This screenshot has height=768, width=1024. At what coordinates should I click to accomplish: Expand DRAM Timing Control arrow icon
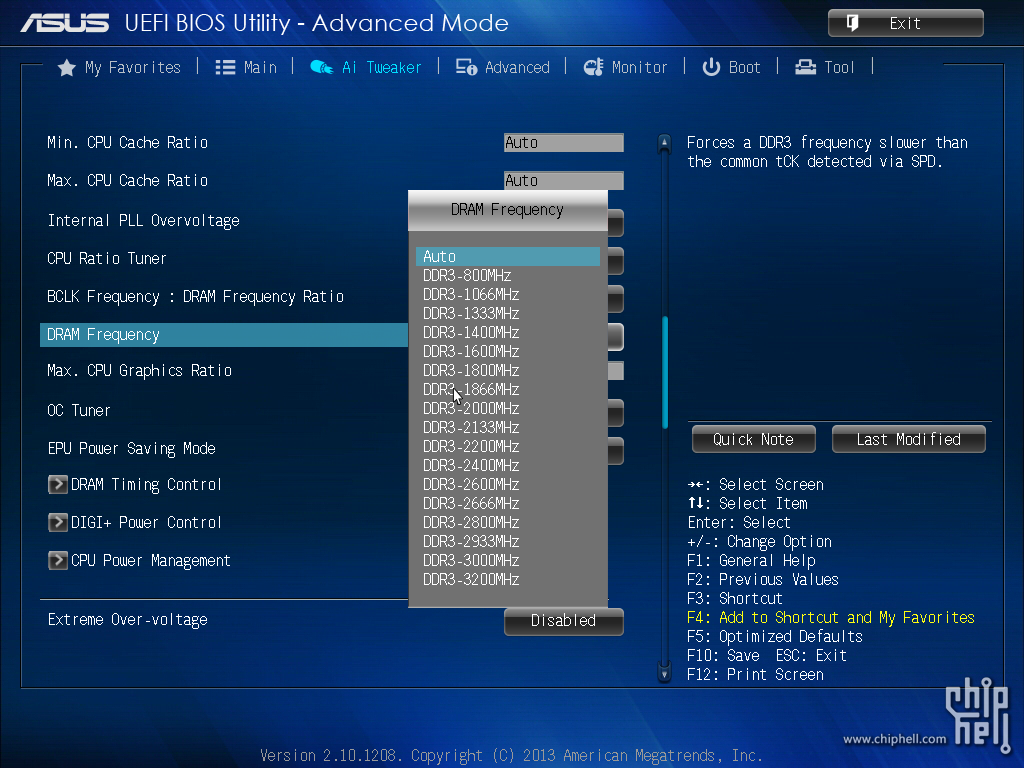57,485
